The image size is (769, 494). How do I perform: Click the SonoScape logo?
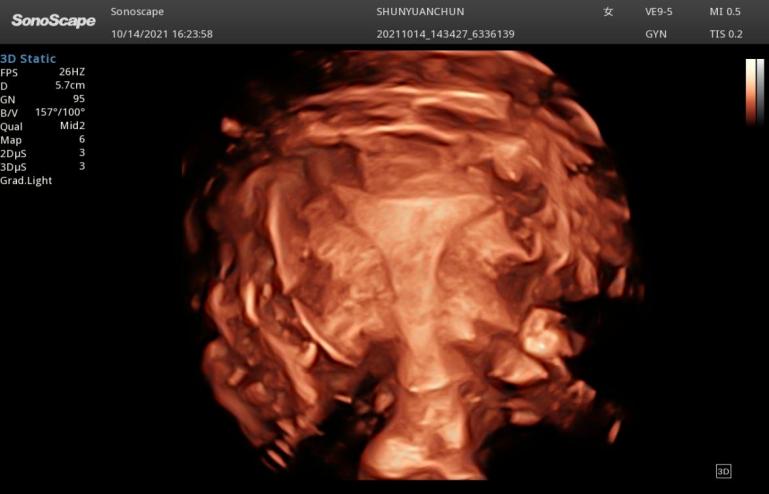click(53, 21)
